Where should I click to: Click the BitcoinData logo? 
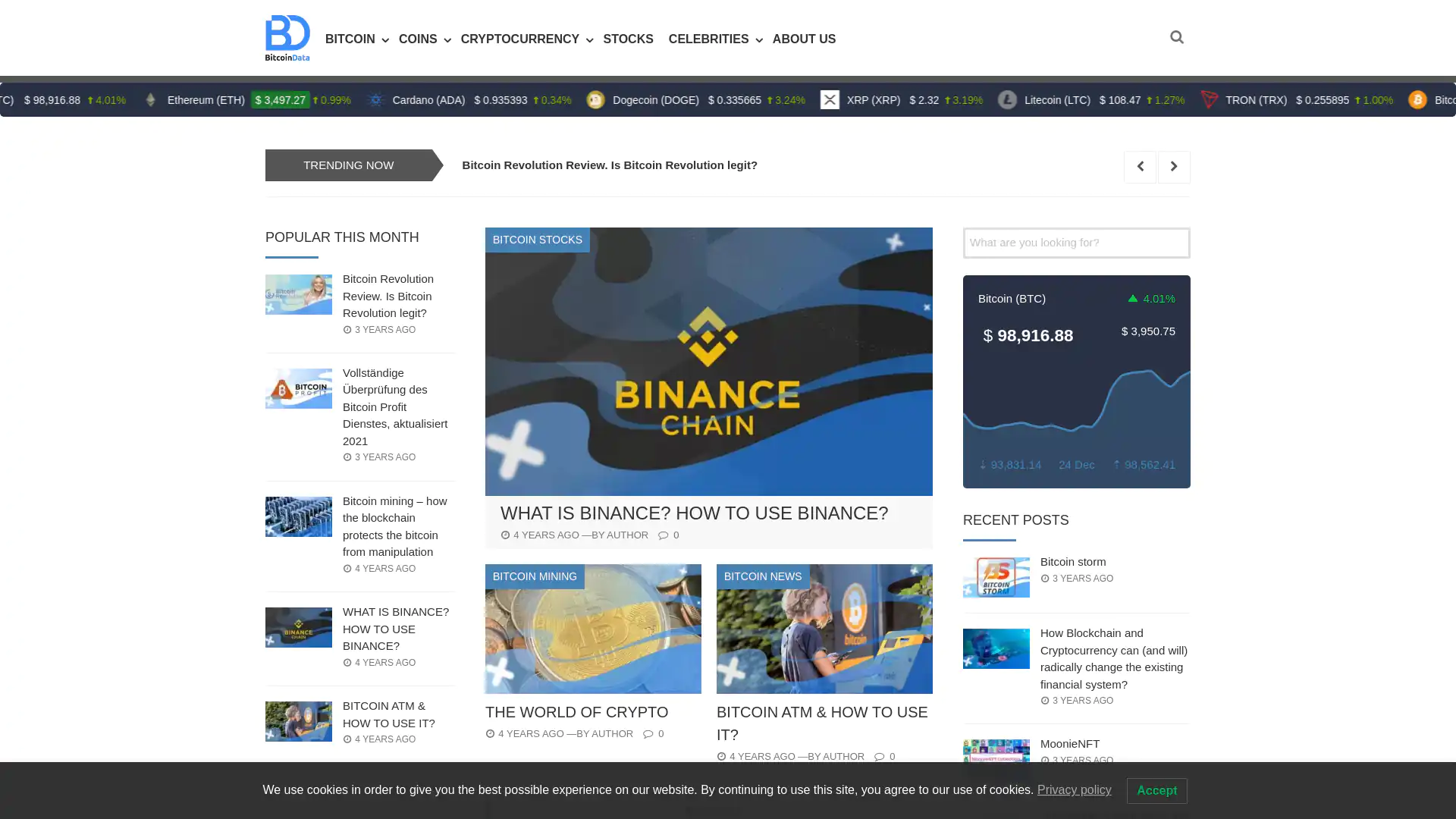coord(287,38)
